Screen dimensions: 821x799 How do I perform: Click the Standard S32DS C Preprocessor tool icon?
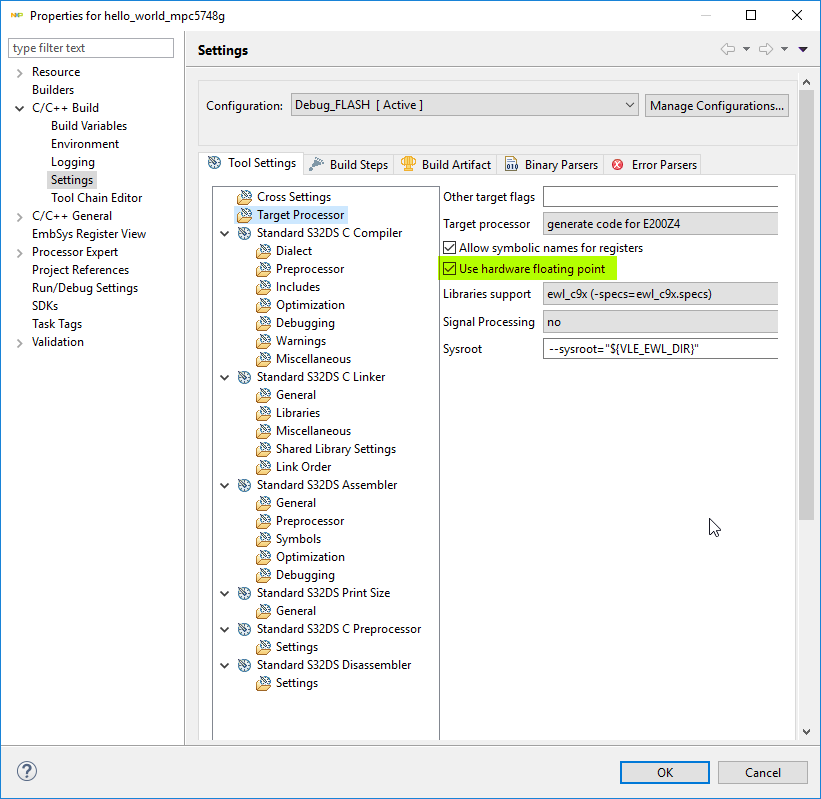click(x=245, y=629)
